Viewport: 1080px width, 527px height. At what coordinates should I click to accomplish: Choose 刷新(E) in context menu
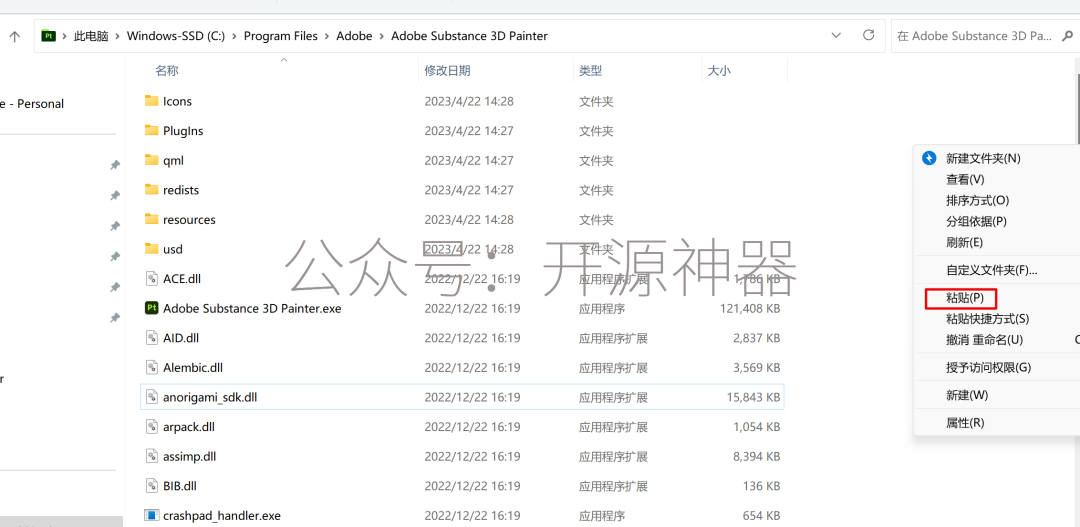coord(964,242)
